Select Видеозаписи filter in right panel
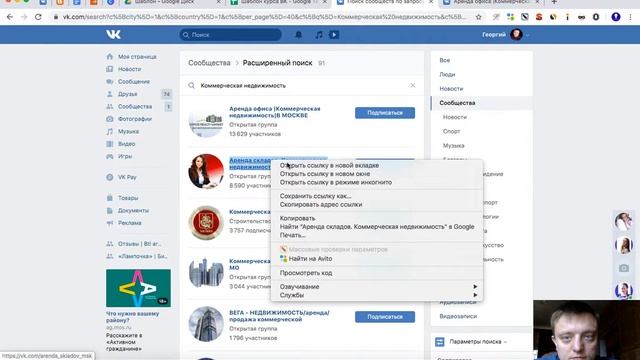 [458, 316]
